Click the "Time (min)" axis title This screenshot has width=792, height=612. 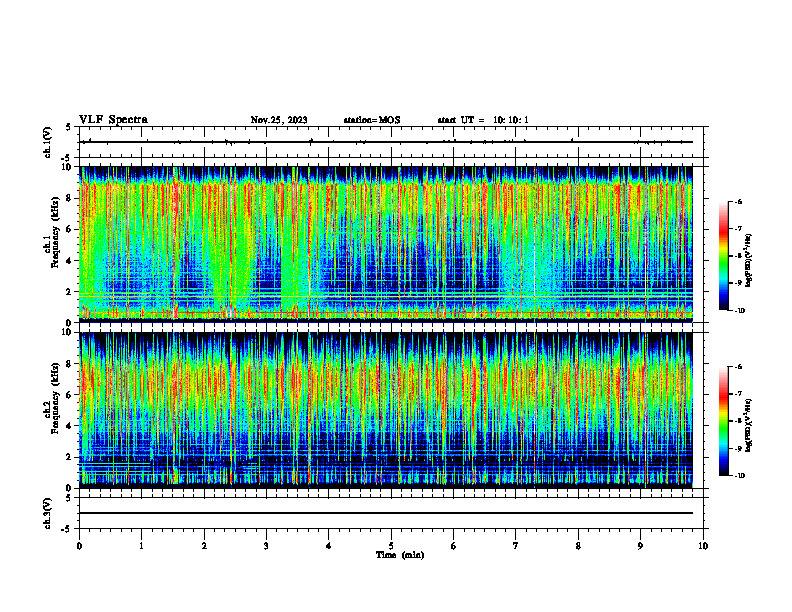coord(400,555)
